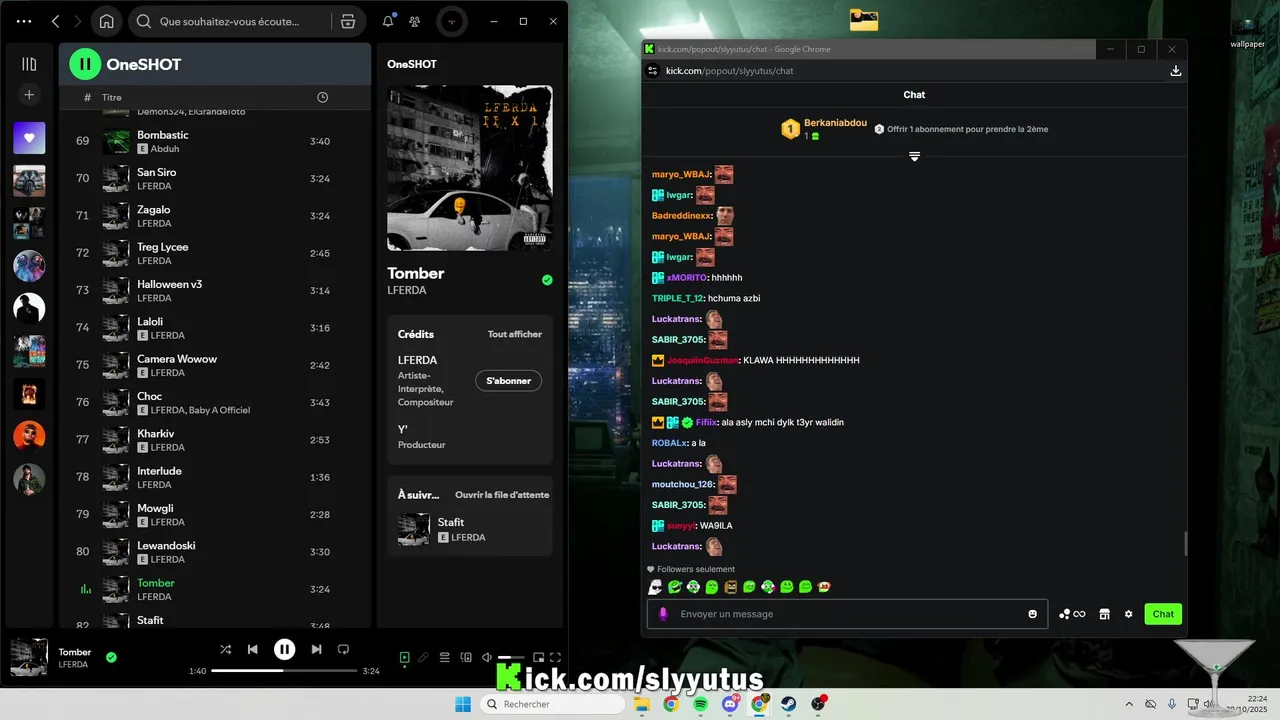The width and height of the screenshot is (1280, 720).
Task: Toggle repeat mode
Action: (343, 649)
